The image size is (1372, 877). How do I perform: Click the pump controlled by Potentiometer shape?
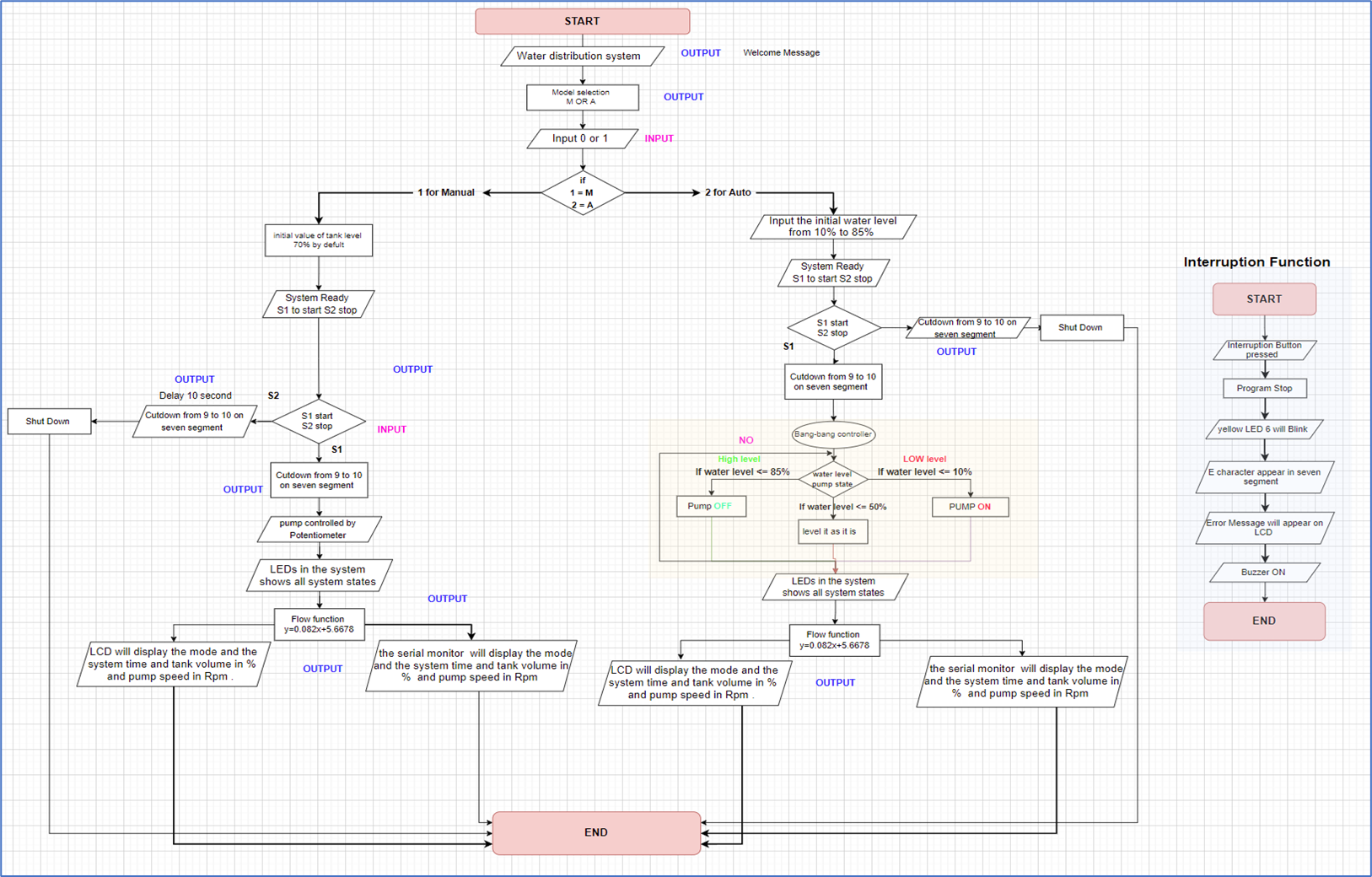[x=319, y=530]
